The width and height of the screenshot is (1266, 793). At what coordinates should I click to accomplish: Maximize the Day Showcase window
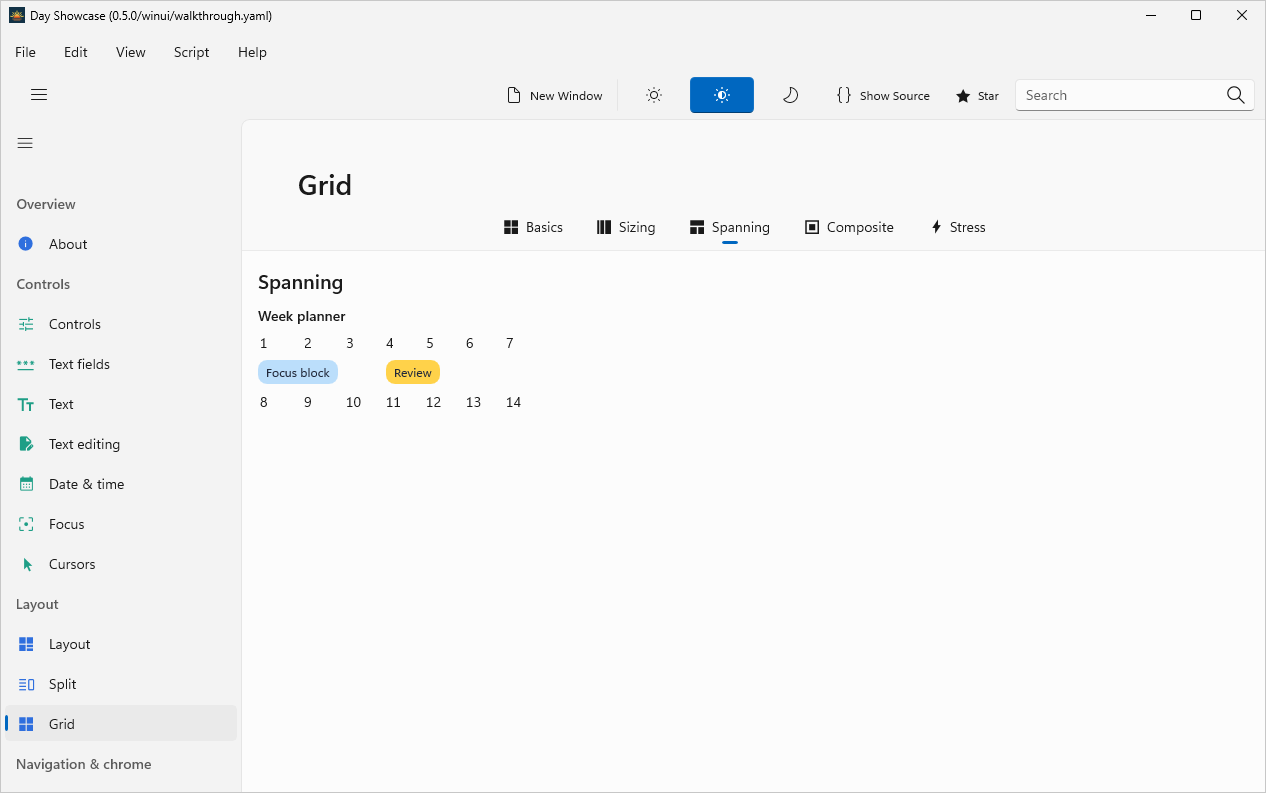tap(1196, 15)
